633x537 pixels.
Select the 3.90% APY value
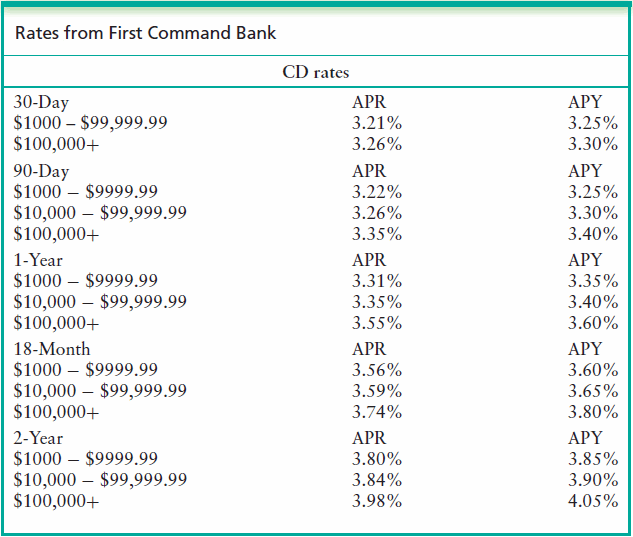pos(592,480)
